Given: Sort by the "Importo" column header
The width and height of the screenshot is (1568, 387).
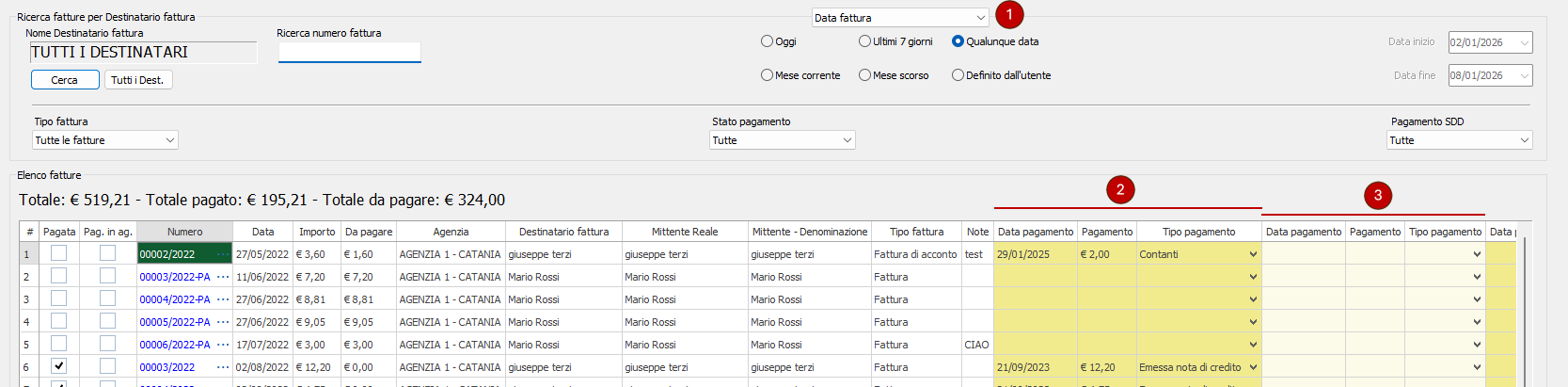Looking at the screenshot, I should tap(317, 232).
